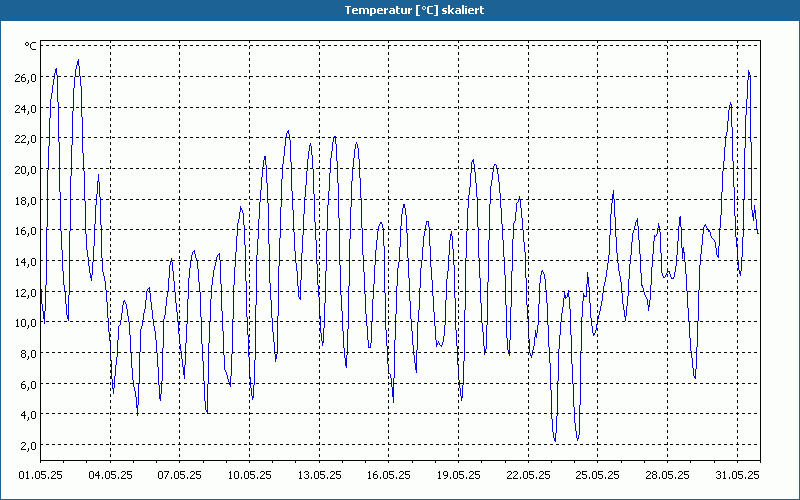Click the 10,0 y-axis label
The image size is (800, 500).
tap(26, 322)
